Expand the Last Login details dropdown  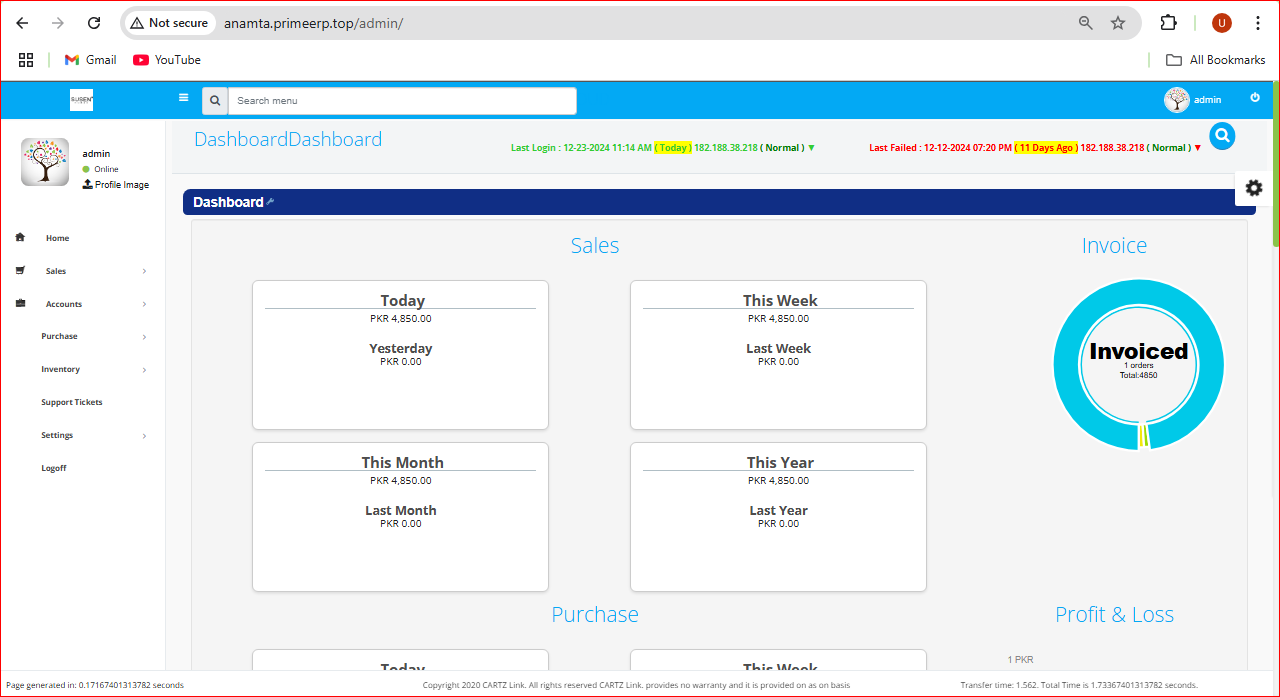811,147
